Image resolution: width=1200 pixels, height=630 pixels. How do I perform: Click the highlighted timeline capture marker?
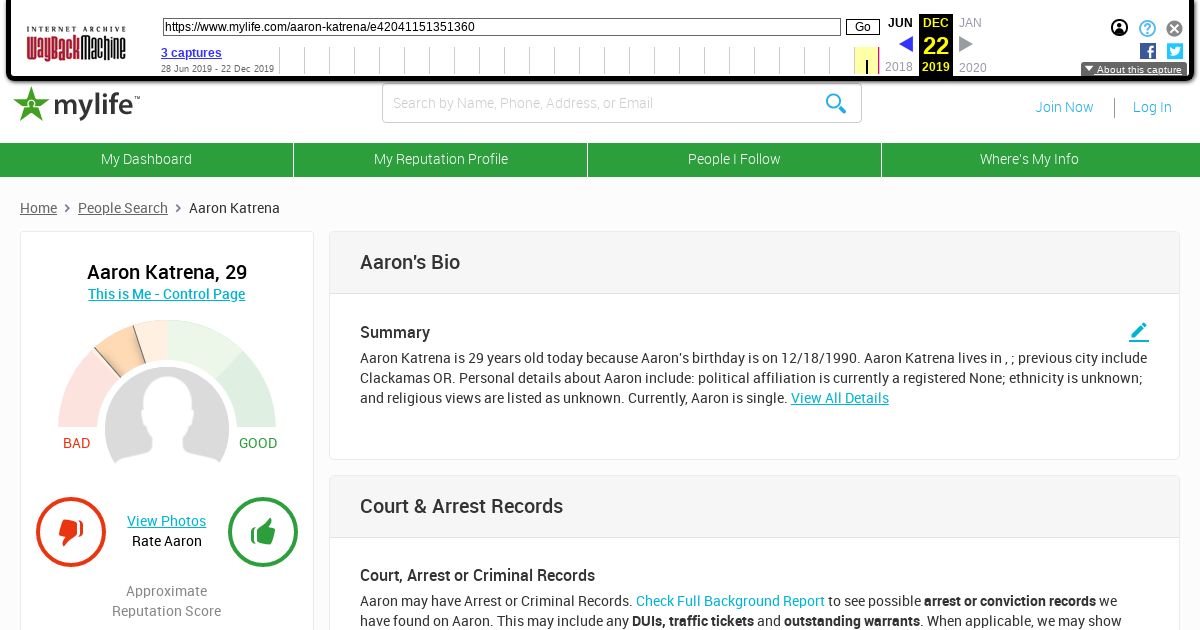click(866, 61)
